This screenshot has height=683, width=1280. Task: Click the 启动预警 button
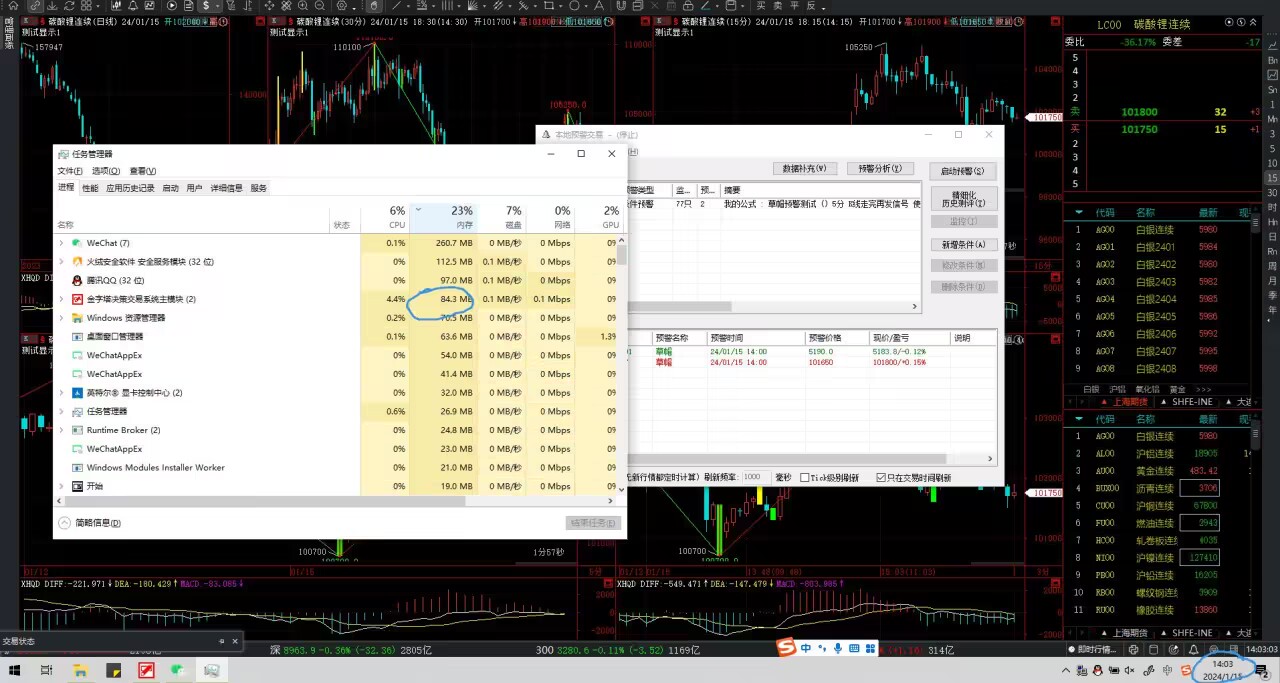tap(963, 172)
